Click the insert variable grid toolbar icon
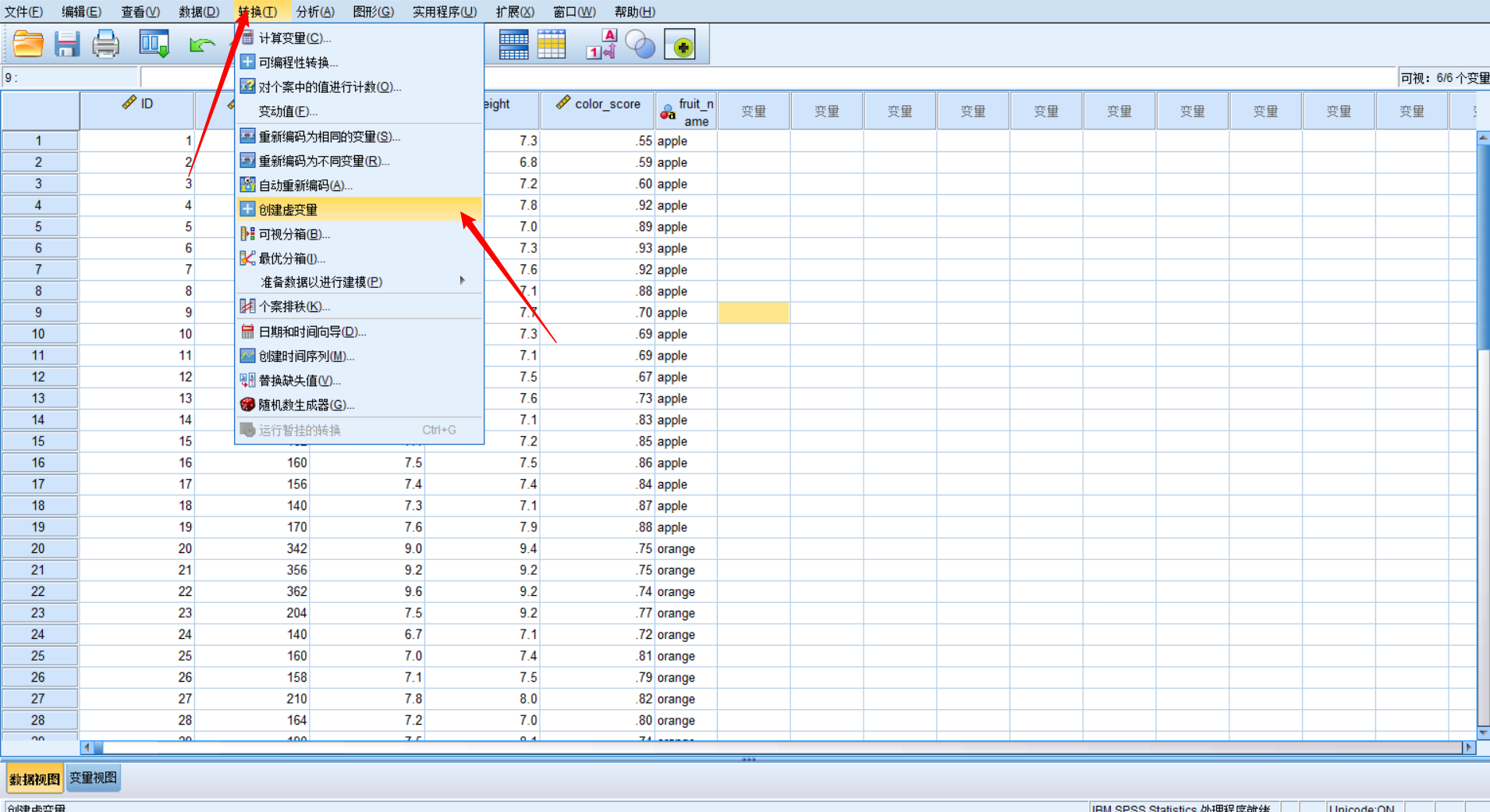 point(553,44)
